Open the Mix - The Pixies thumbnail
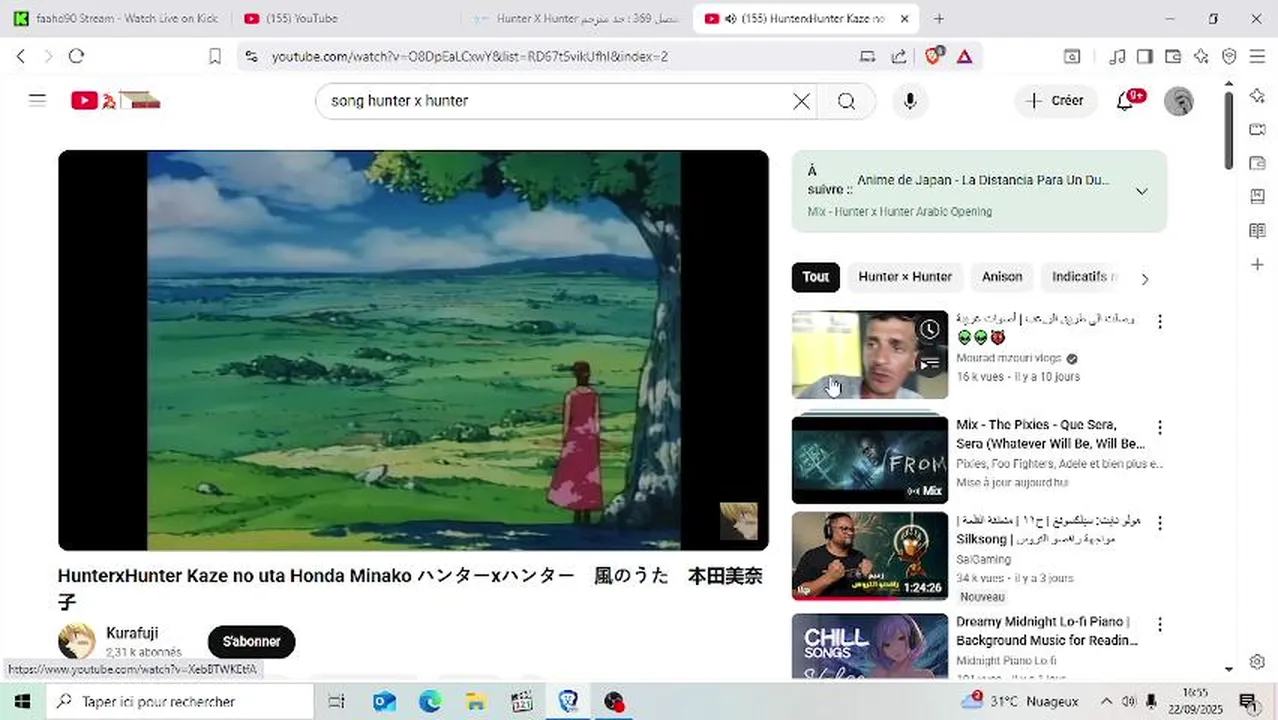The image size is (1278, 720). pos(870,460)
